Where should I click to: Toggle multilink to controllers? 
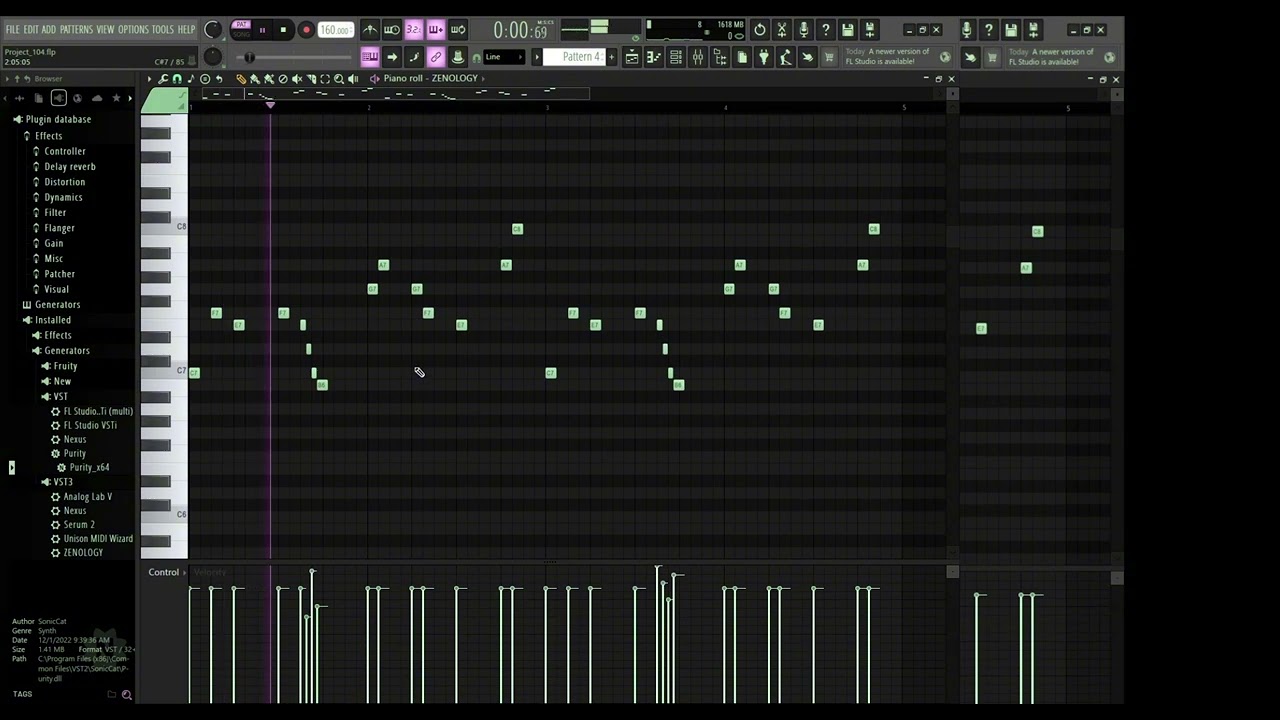436,57
